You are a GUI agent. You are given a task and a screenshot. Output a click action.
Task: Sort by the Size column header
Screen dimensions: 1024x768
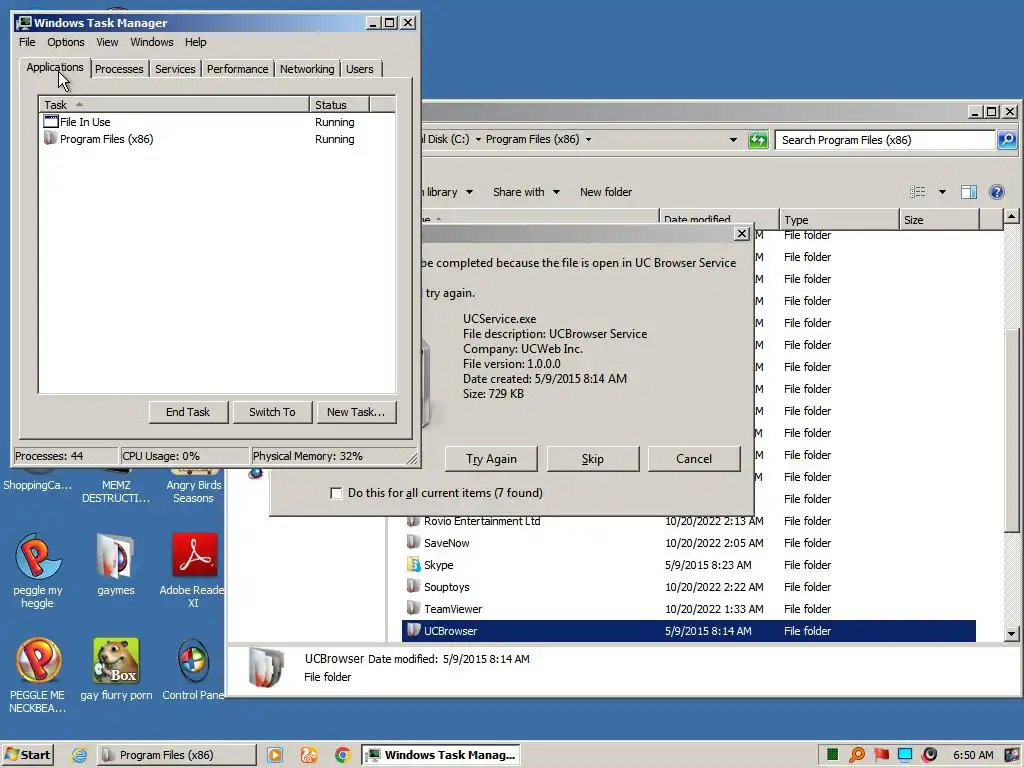[939, 220]
